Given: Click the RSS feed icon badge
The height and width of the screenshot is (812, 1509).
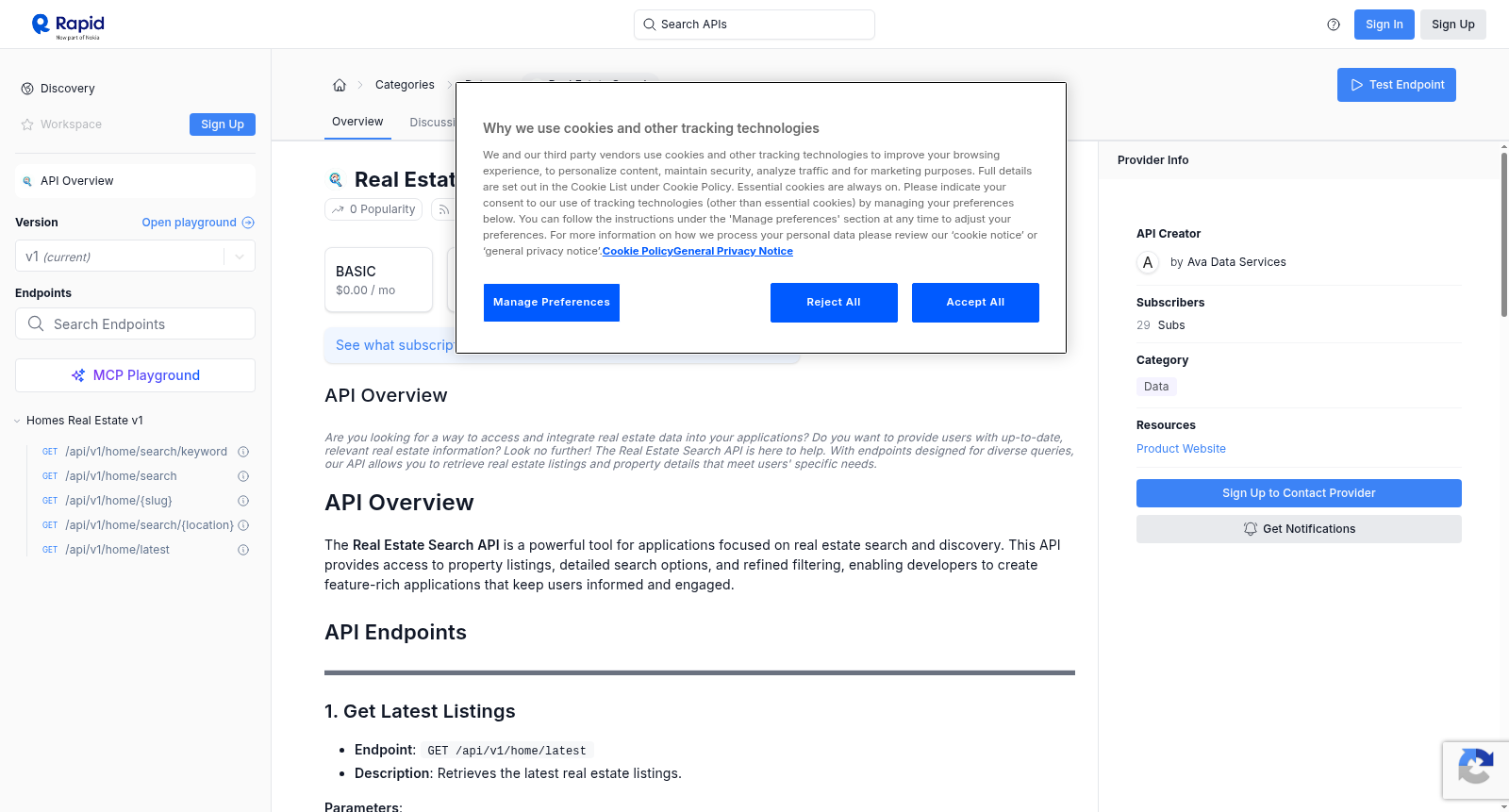Looking at the screenshot, I should (442, 209).
